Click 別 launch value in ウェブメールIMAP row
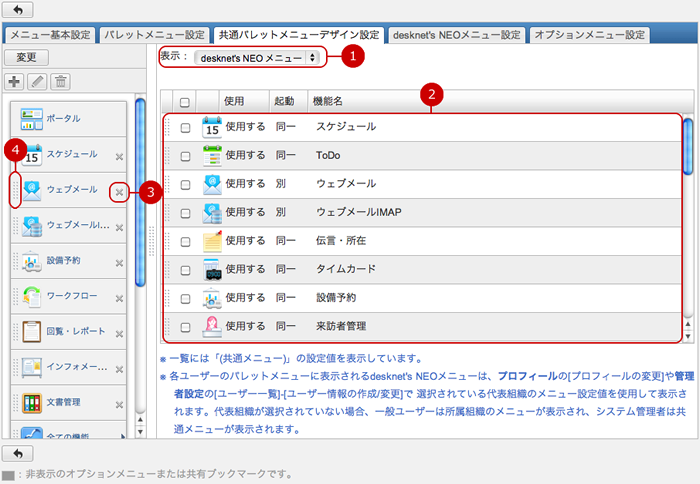This screenshot has height=484, width=700. (281, 212)
